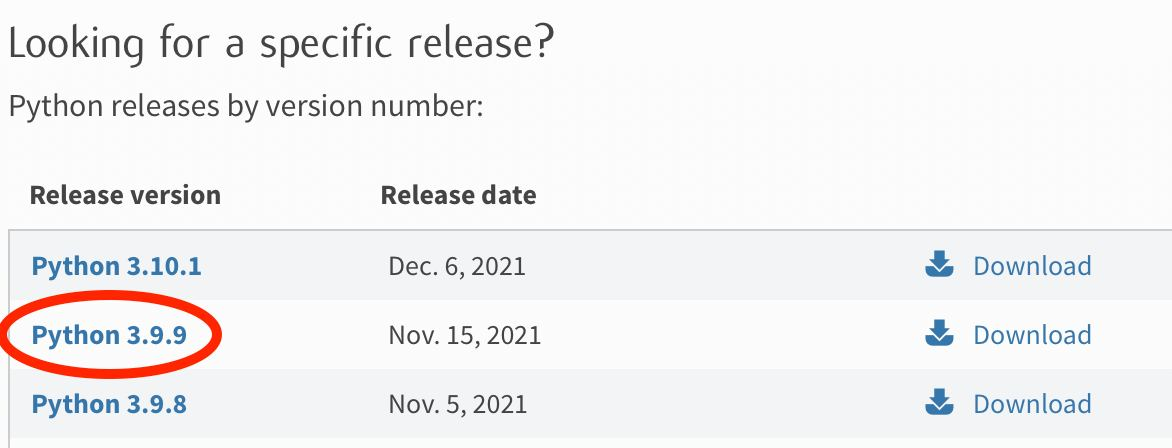The image size is (1172, 448).
Task: Click the download arrow icon for Python 3.10.1
Action: (939, 265)
